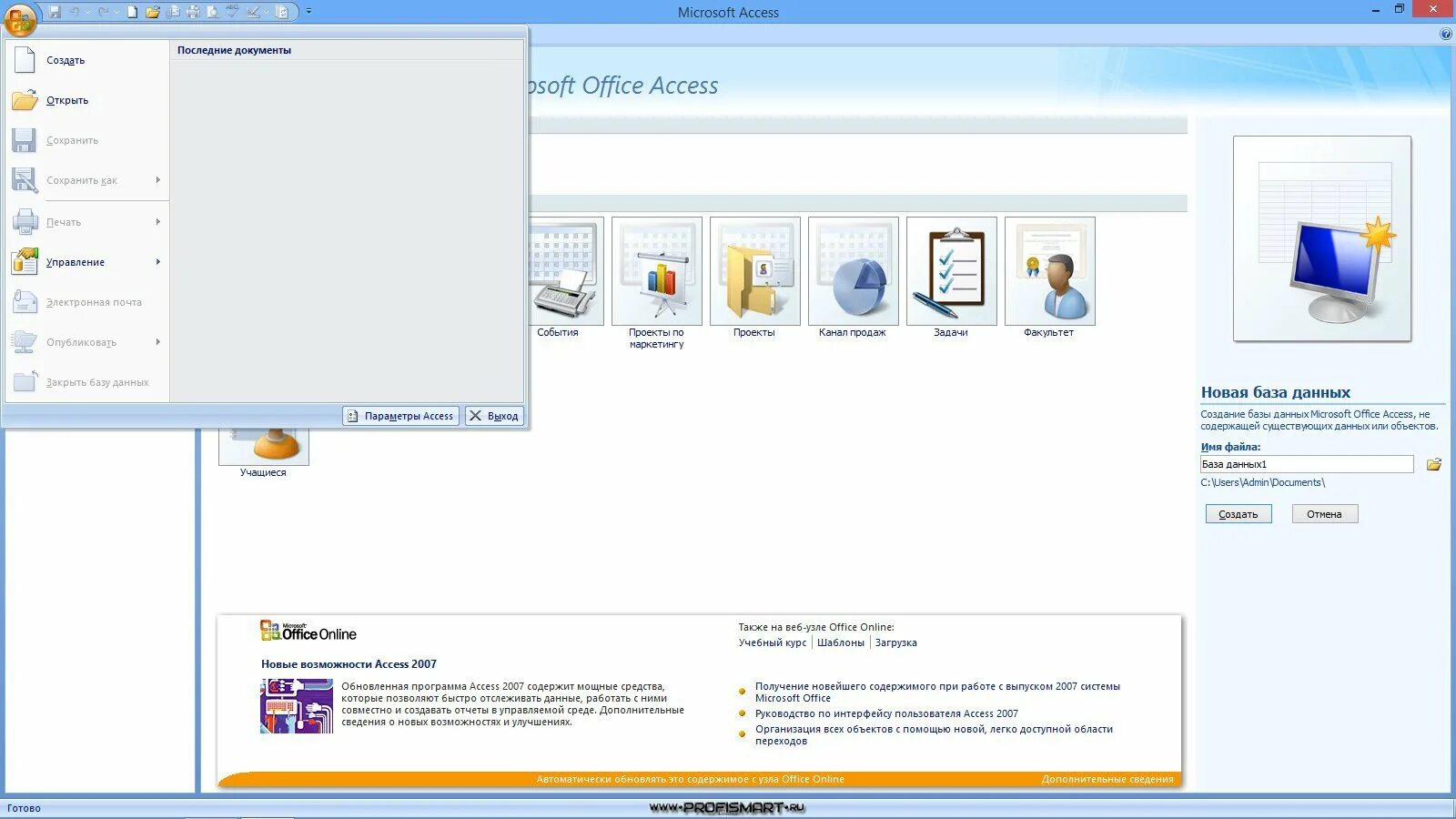This screenshot has height=819, width=1456.
Task: Click the new database preview thumbnail
Action: 1322,239
